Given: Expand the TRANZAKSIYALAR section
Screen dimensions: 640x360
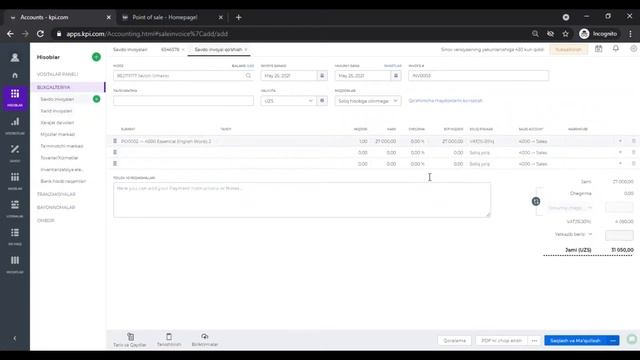Looking at the screenshot, I should tap(56, 194).
